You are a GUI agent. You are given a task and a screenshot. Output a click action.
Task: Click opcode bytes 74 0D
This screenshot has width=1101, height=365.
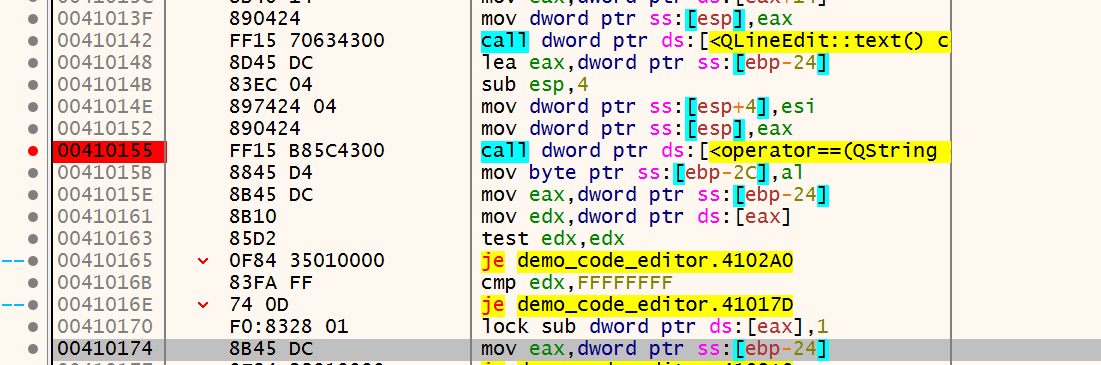[x=258, y=305]
